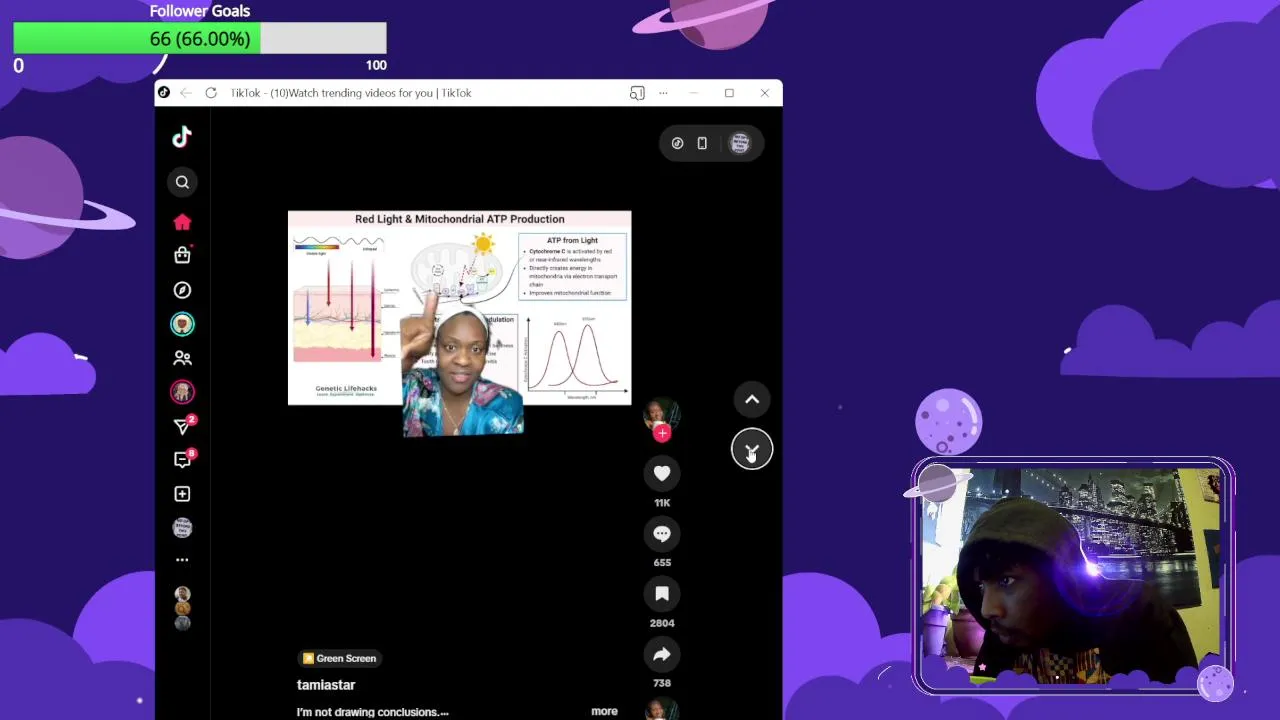
Task: Expand the caption with 'more'
Action: point(604,711)
